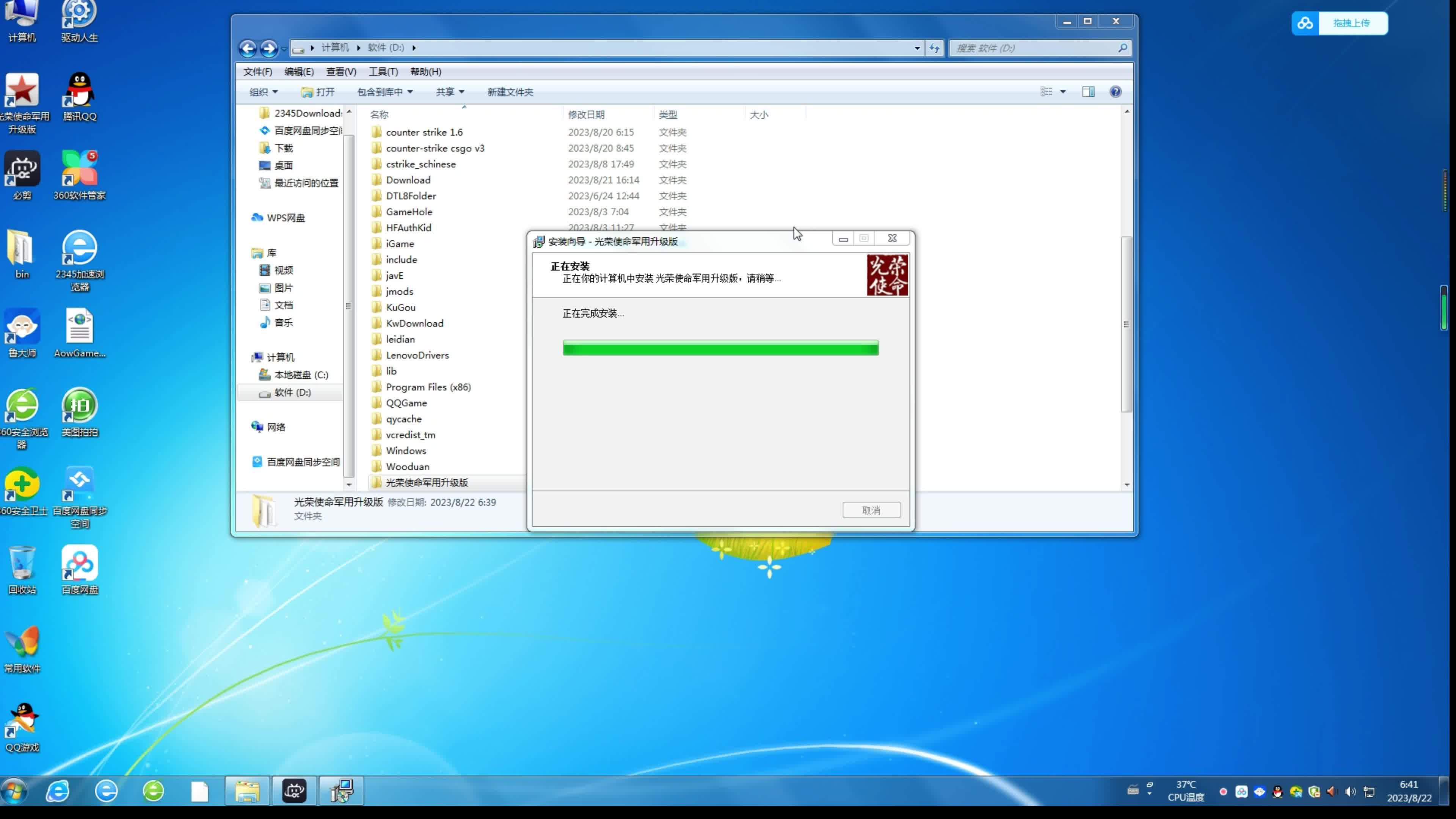The image size is (1456, 819).
Task: Sort by the 修改日期 column header
Action: tap(586, 115)
